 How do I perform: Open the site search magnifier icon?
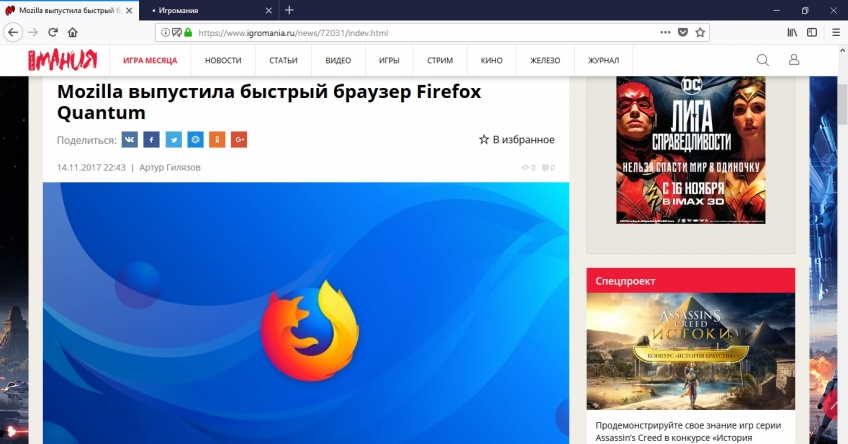(763, 60)
